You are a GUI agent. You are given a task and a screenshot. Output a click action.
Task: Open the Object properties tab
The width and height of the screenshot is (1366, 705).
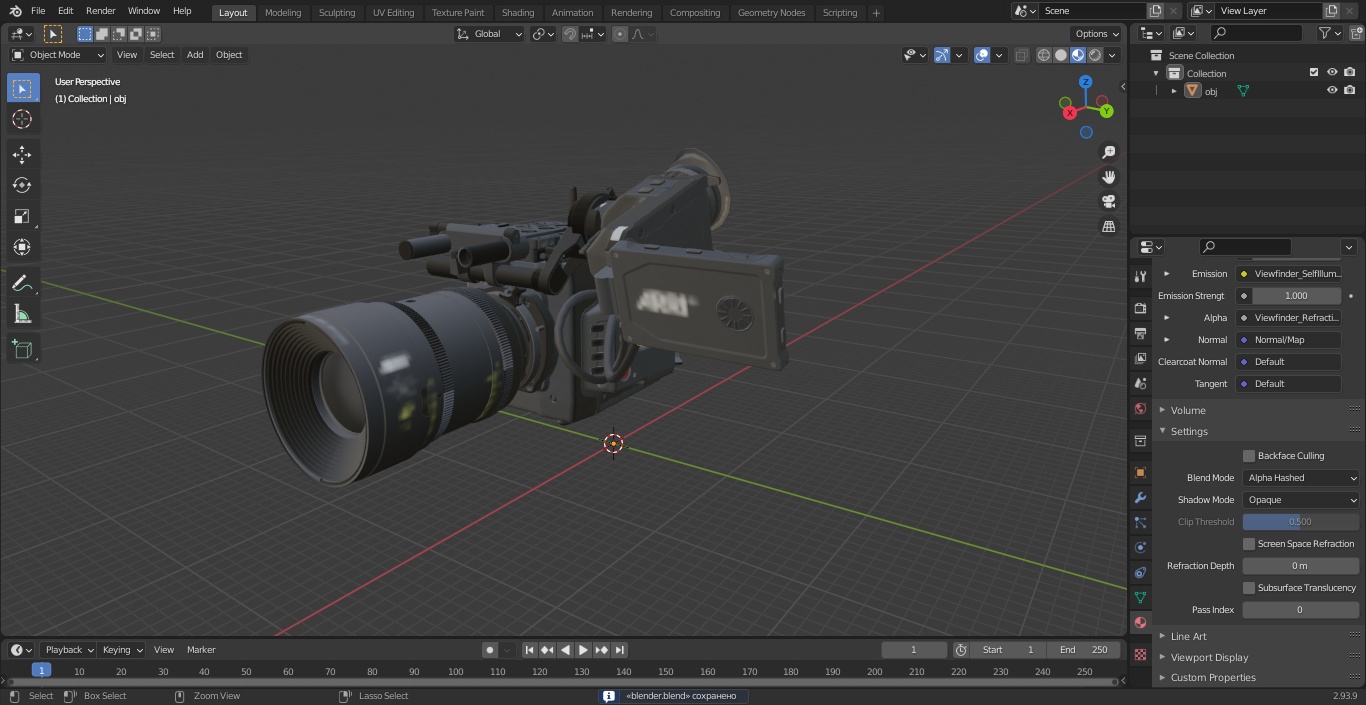tap(1140, 472)
